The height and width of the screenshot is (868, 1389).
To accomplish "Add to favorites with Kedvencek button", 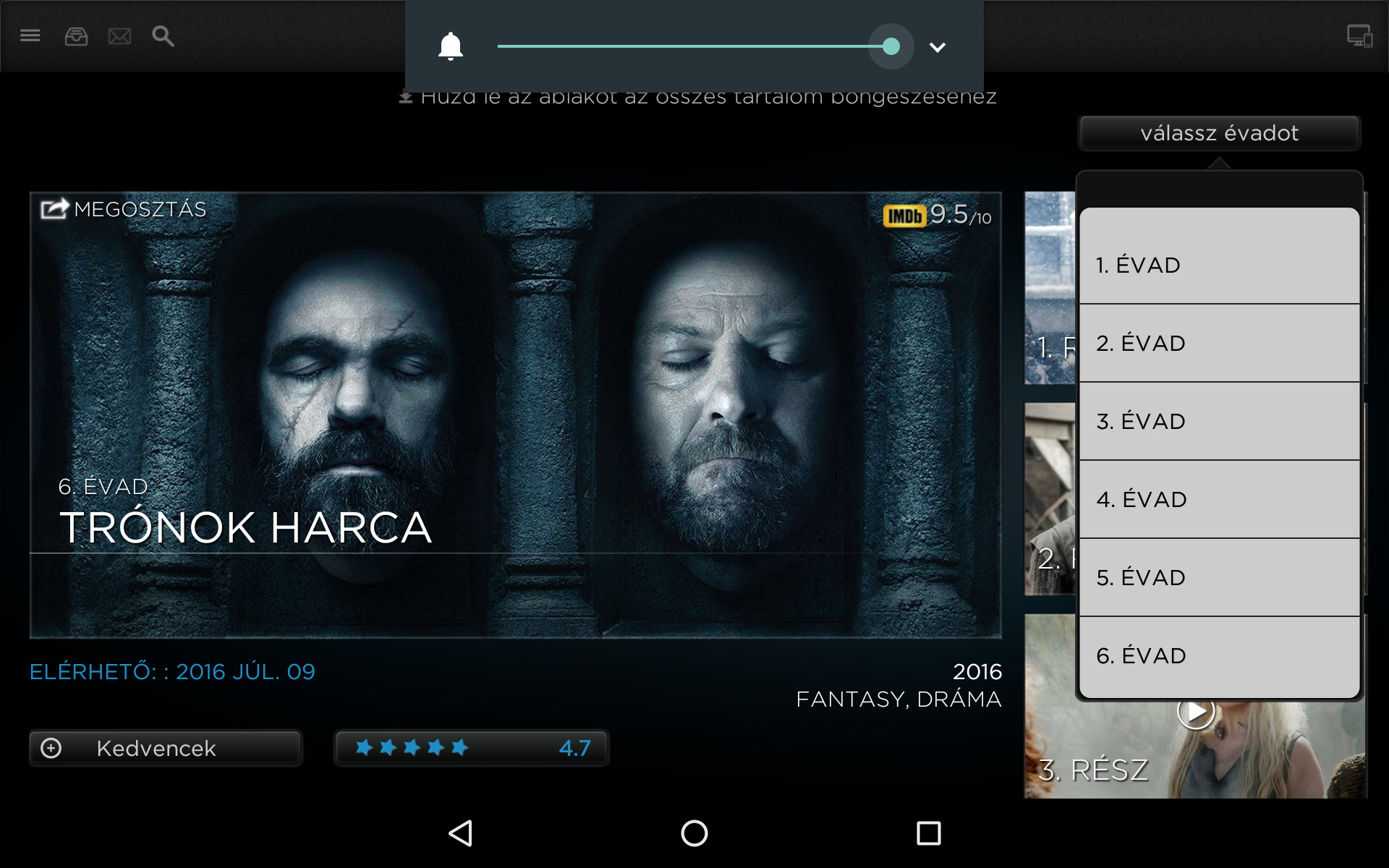I will click(x=165, y=748).
